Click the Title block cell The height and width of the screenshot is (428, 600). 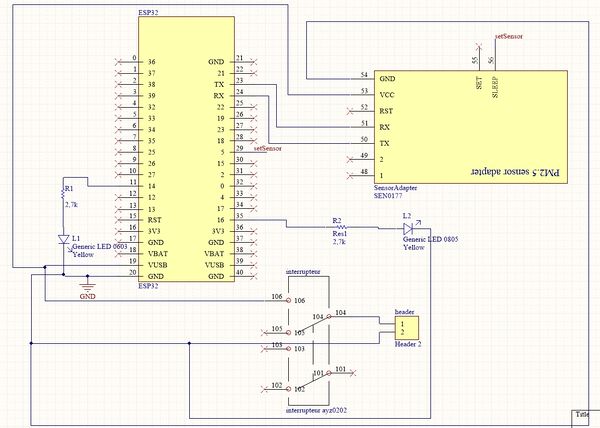(583, 414)
